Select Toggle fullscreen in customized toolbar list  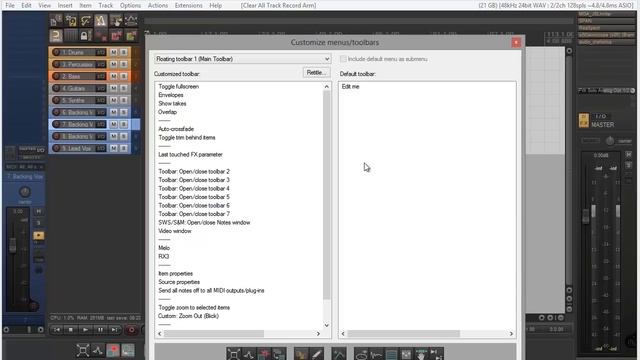[178, 87]
